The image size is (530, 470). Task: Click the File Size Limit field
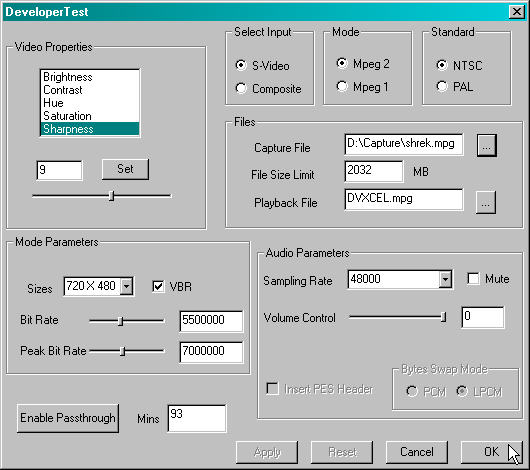point(374,171)
